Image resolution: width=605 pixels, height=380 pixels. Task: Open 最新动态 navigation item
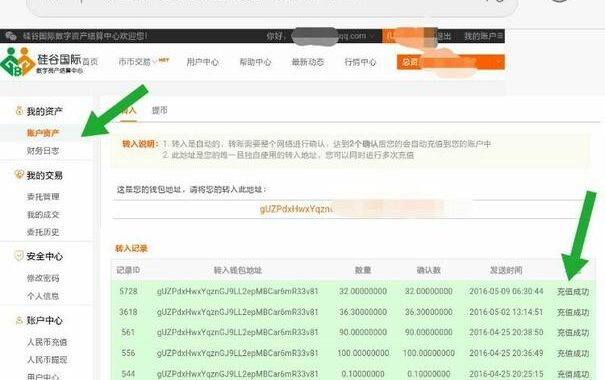coord(308,62)
